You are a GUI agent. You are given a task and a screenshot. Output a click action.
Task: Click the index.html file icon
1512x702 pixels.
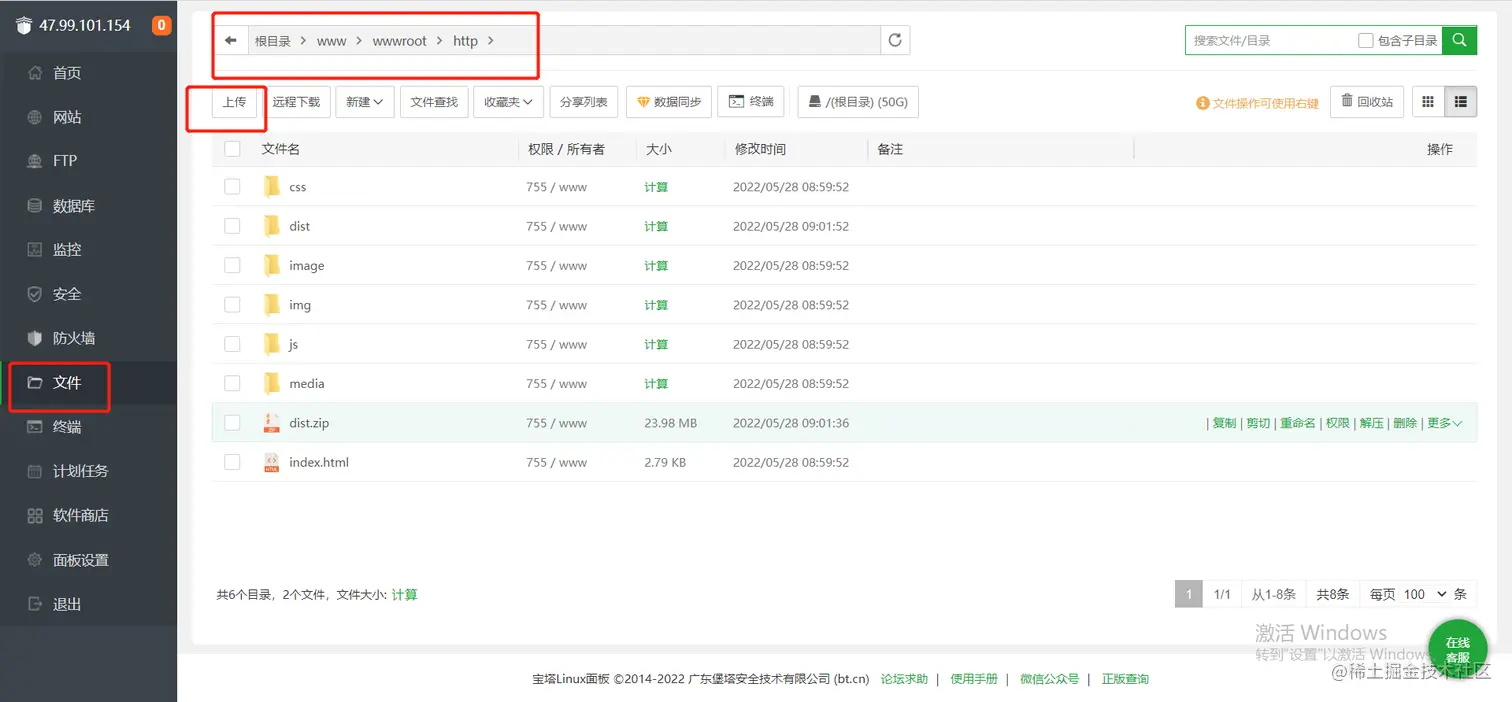pyautogui.click(x=271, y=462)
